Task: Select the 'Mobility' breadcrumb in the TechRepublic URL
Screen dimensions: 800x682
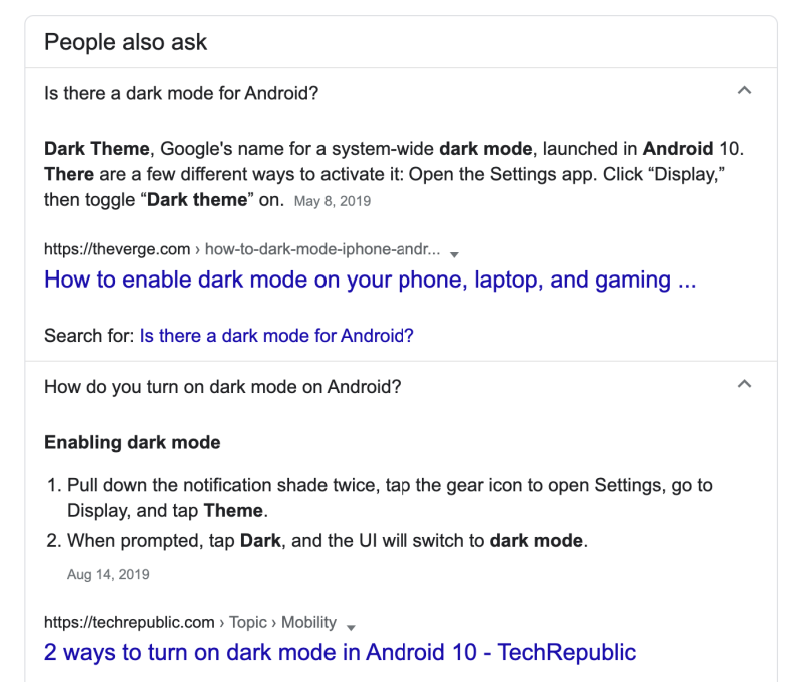Action: pos(309,622)
